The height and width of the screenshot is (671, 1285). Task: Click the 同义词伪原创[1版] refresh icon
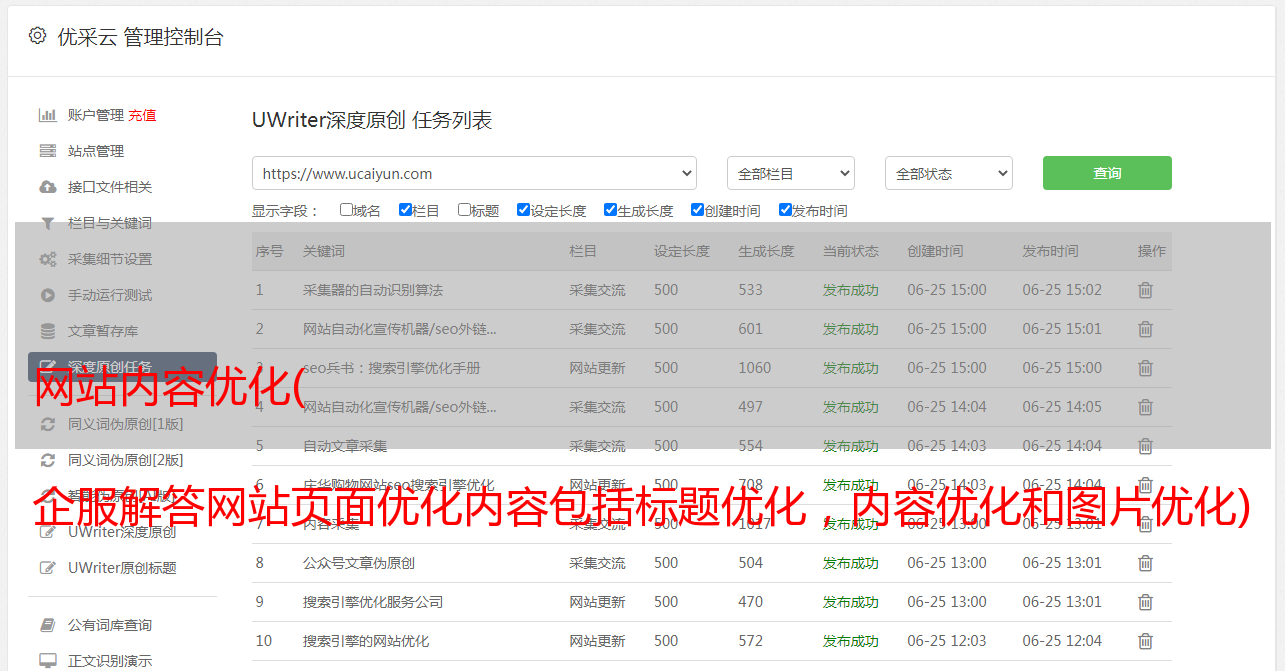click(47, 424)
